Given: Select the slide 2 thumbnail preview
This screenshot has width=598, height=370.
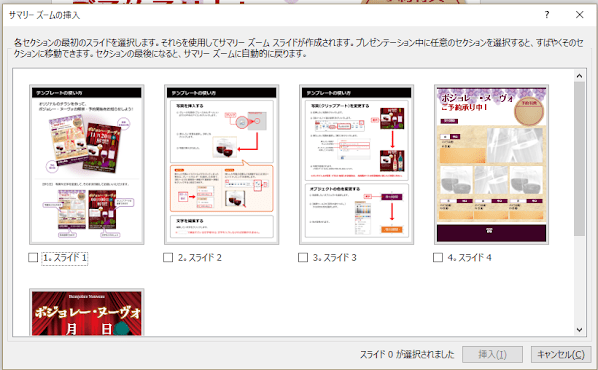Looking at the screenshot, I should click(222, 165).
